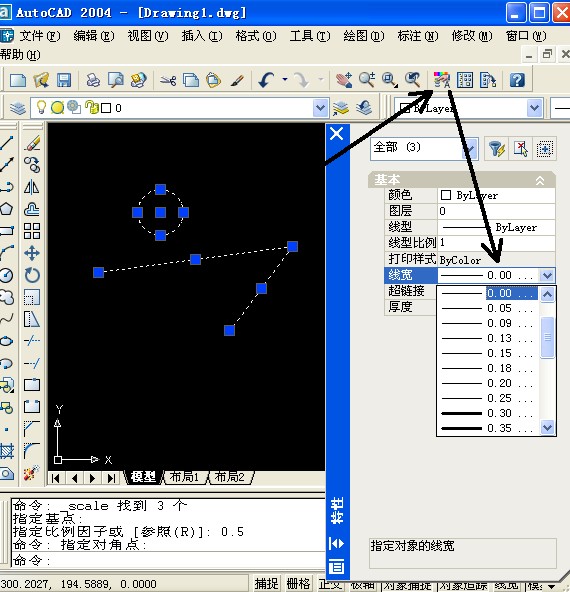Image resolution: width=570 pixels, height=592 pixels.
Task: Click the 线型比例 value field
Action: tap(496, 243)
